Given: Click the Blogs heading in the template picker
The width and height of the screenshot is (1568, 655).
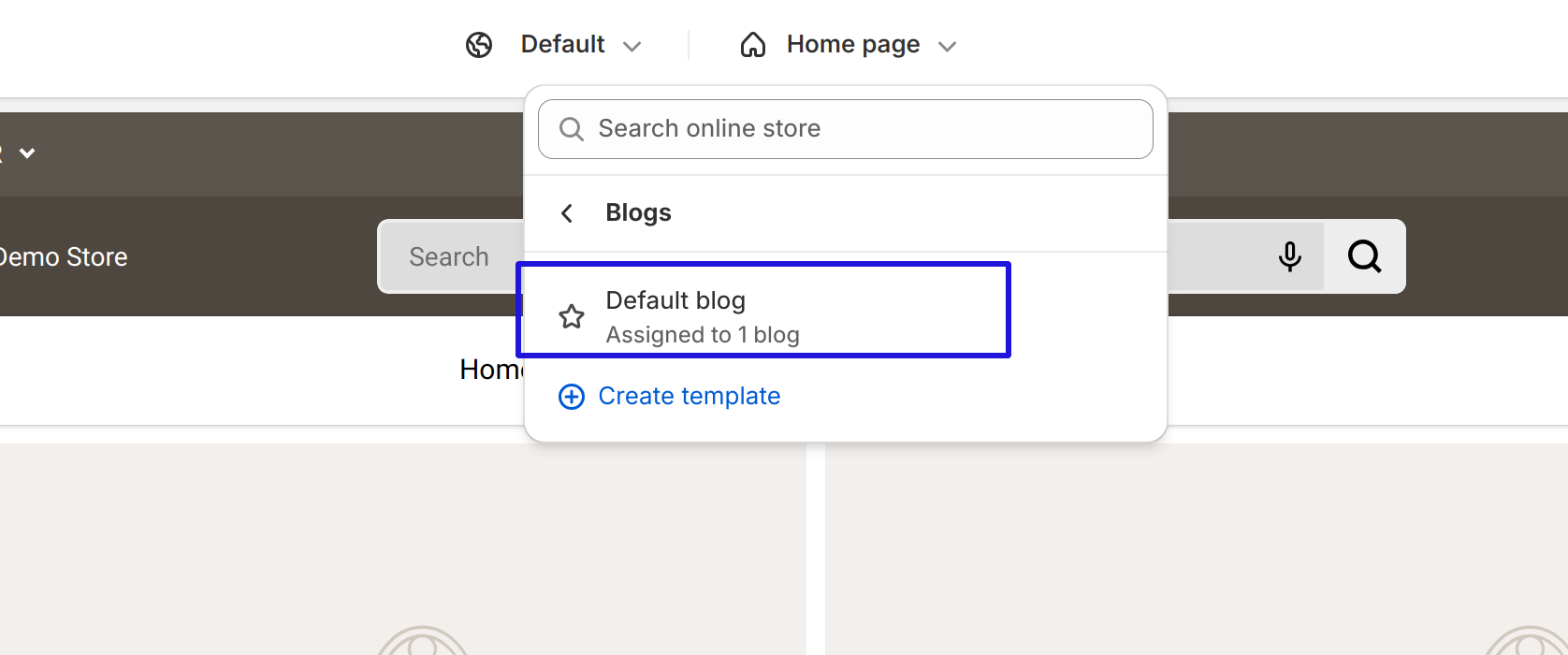Looking at the screenshot, I should pos(638,213).
